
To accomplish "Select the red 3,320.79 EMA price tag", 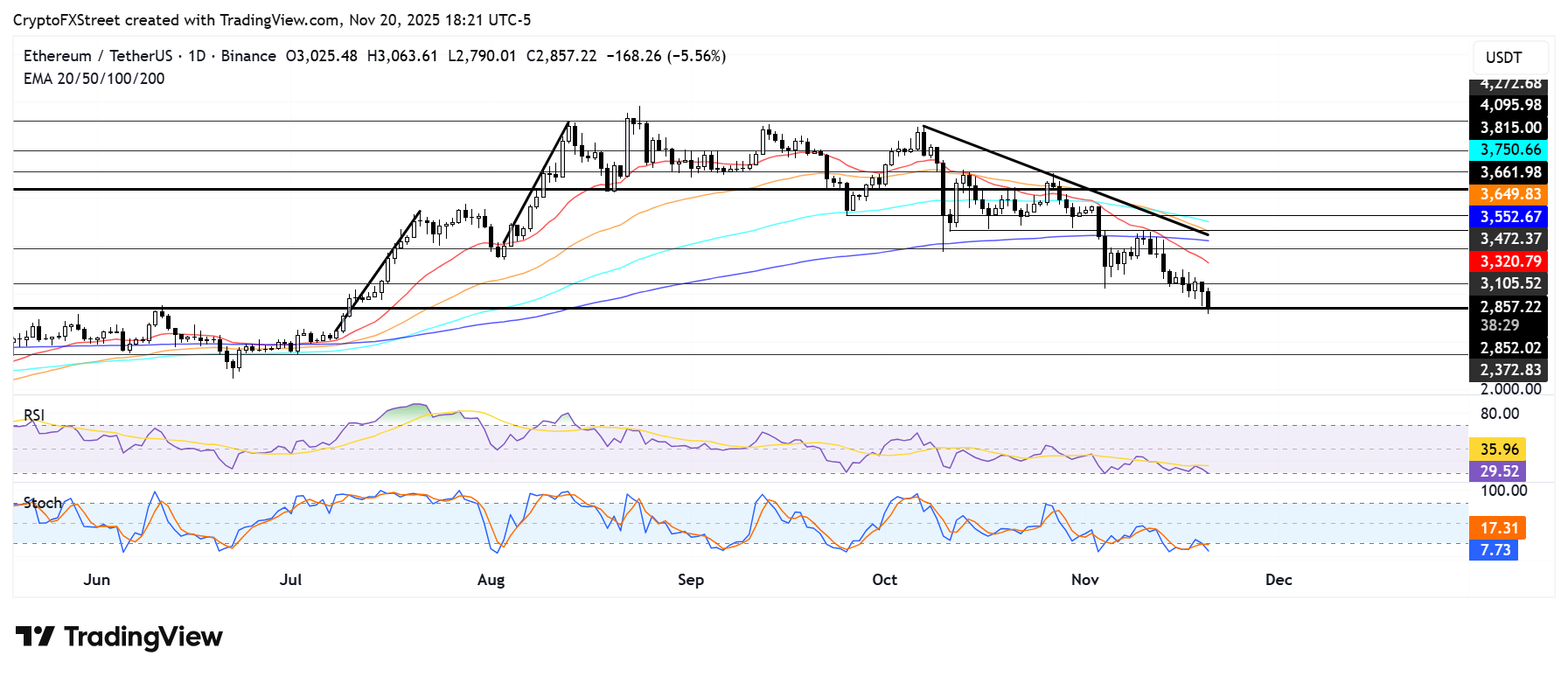I will (x=1509, y=261).
